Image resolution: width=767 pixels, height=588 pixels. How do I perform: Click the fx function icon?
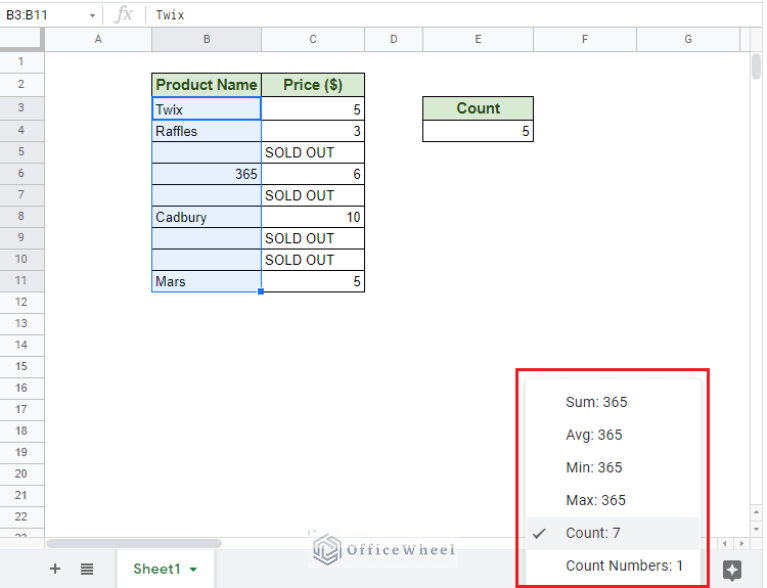(124, 15)
